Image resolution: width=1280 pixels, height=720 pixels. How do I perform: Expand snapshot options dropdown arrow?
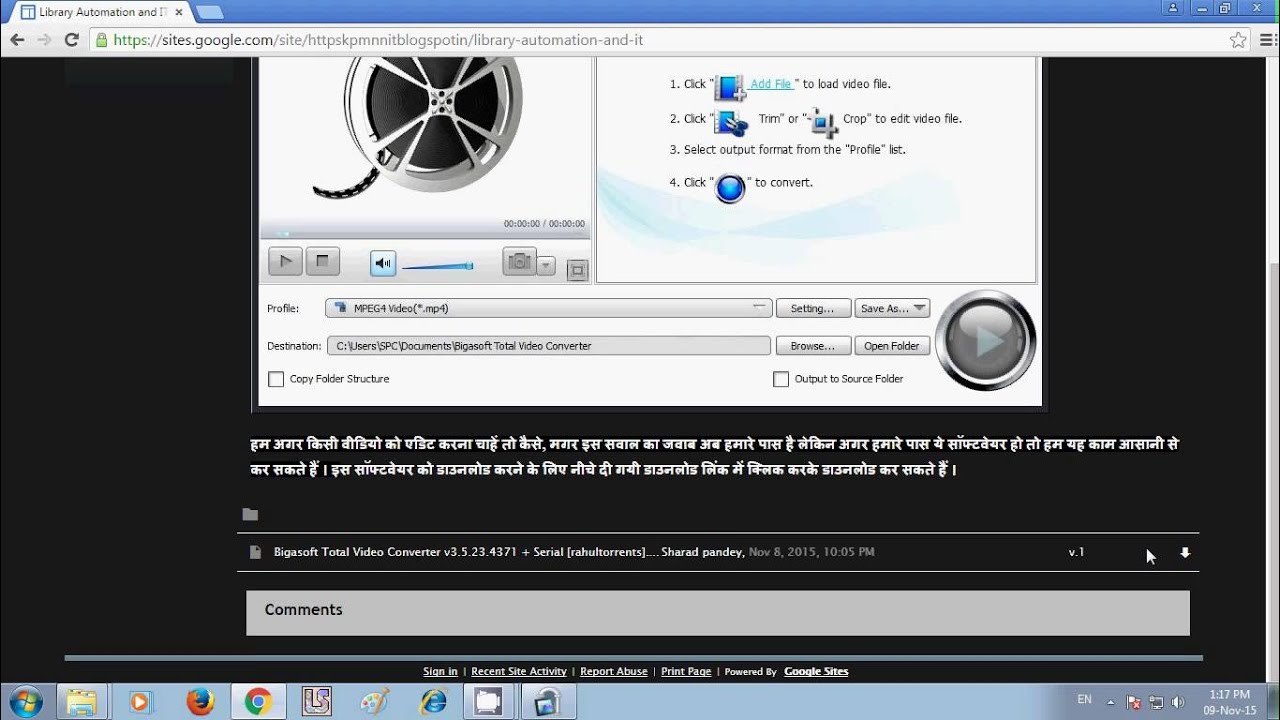tap(545, 266)
